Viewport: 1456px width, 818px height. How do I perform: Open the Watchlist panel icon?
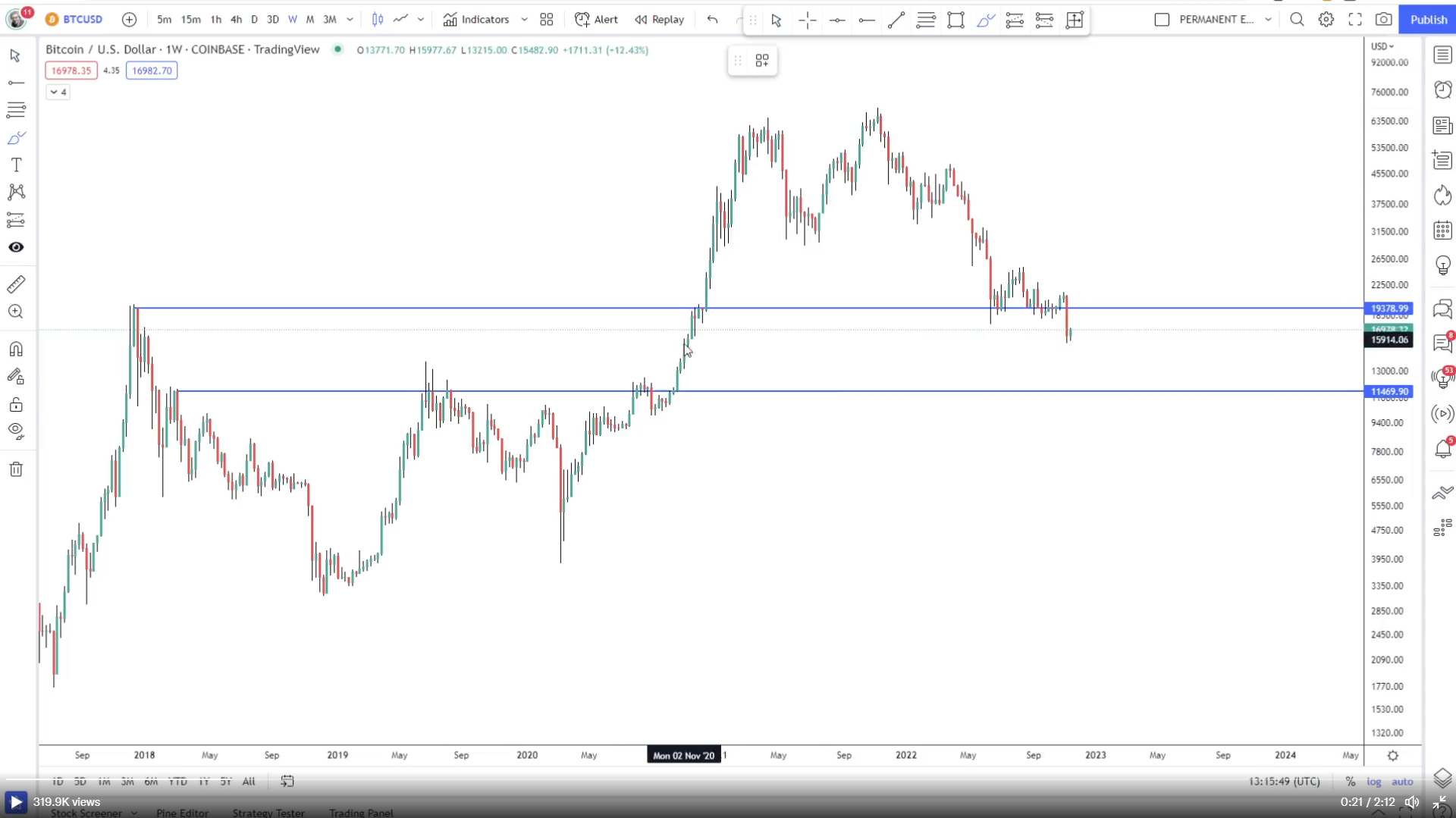[1442, 55]
